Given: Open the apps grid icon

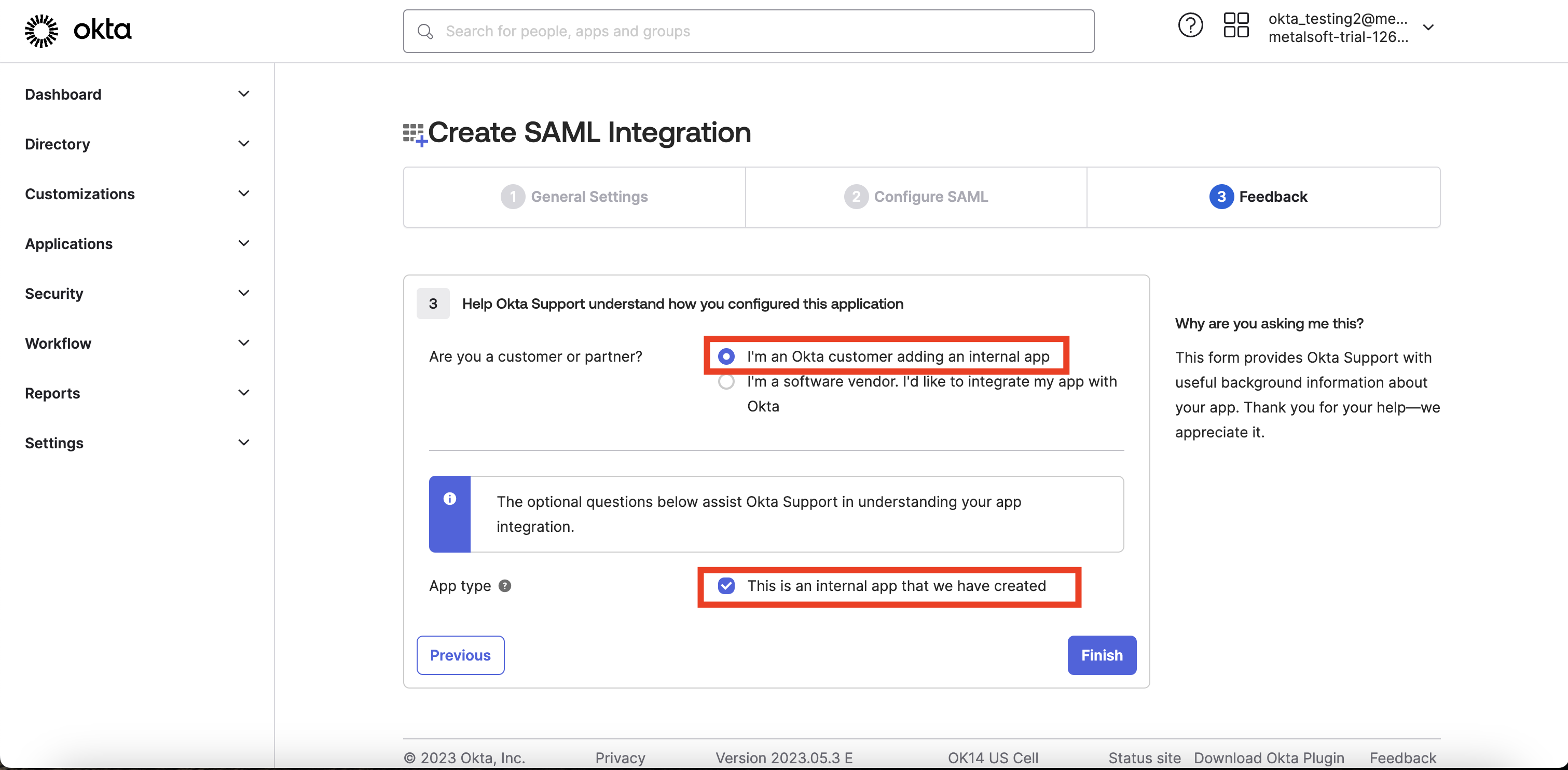Looking at the screenshot, I should [1235, 25].
